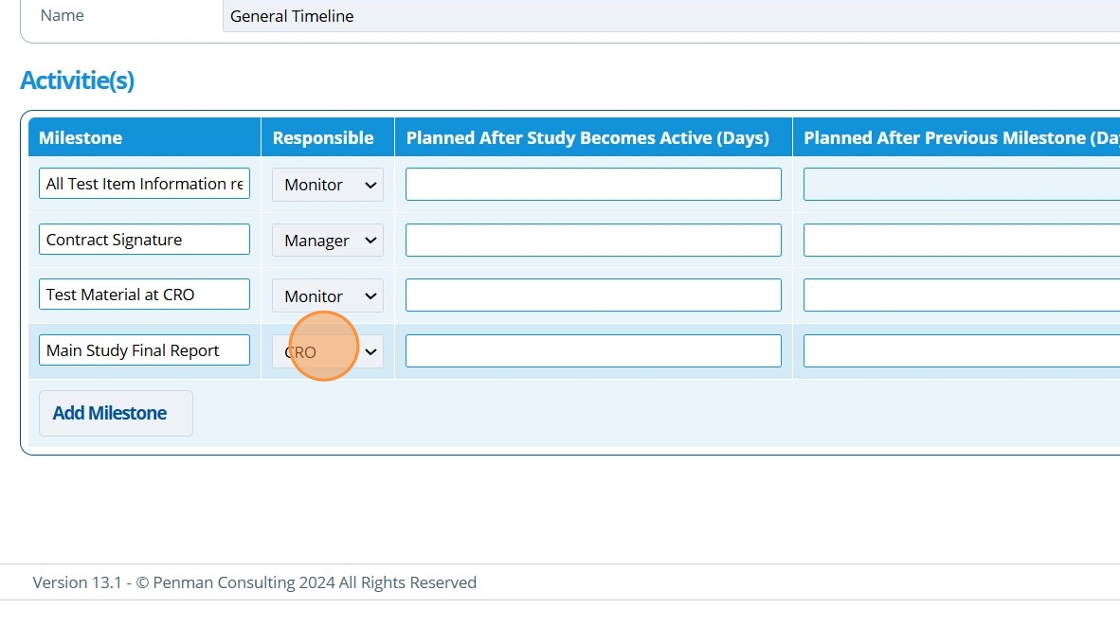Select the Contract Signature milestone field
Viewport: 1120px width, 626px height.
pyautogui.click(x=144, y=240)
